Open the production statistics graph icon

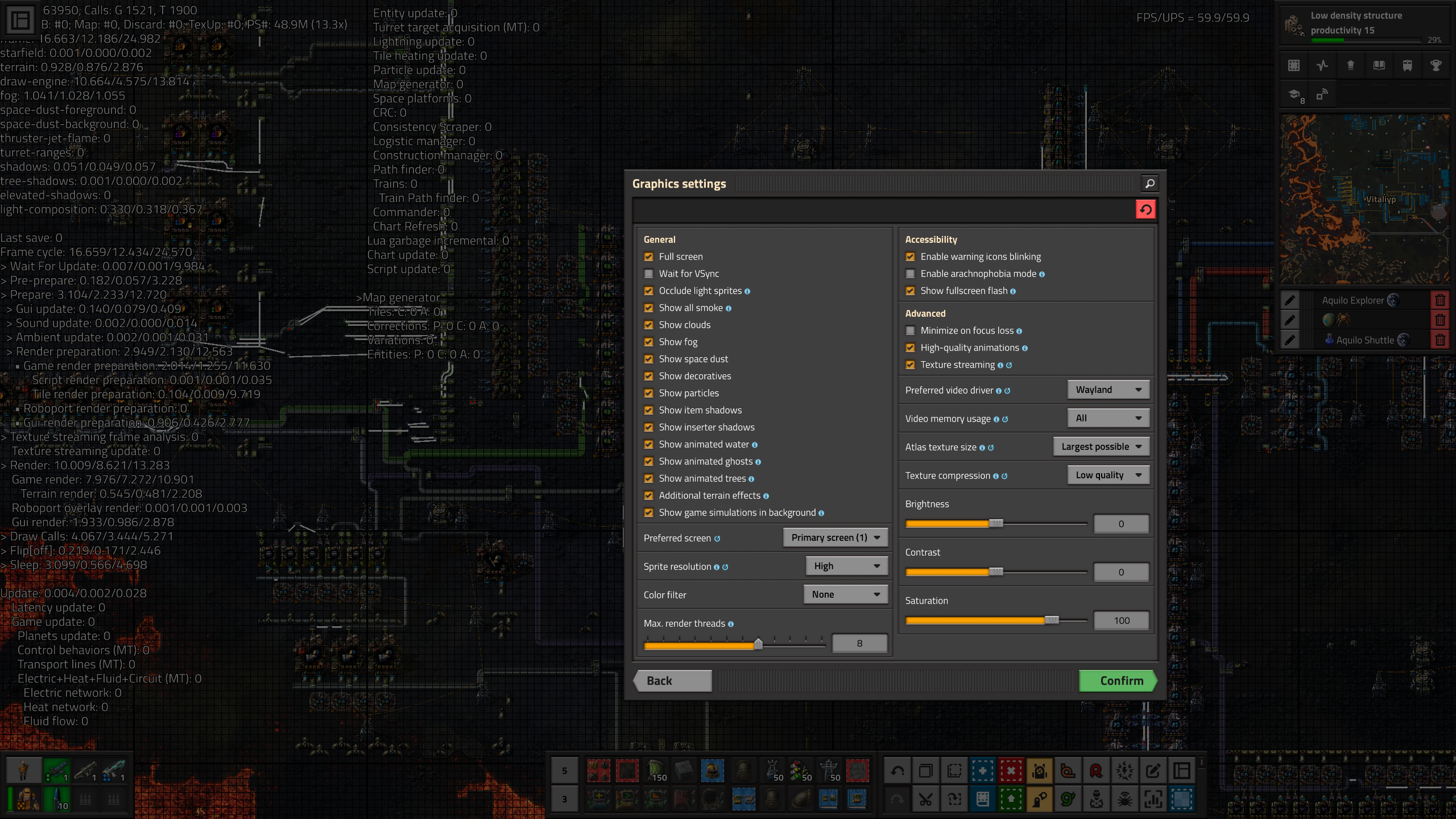[1322, 65]
